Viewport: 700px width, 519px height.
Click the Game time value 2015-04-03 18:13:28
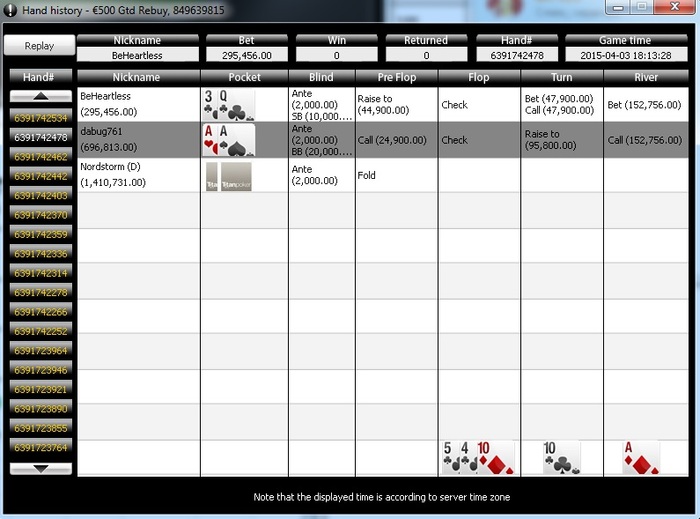[x=626, y=55]
